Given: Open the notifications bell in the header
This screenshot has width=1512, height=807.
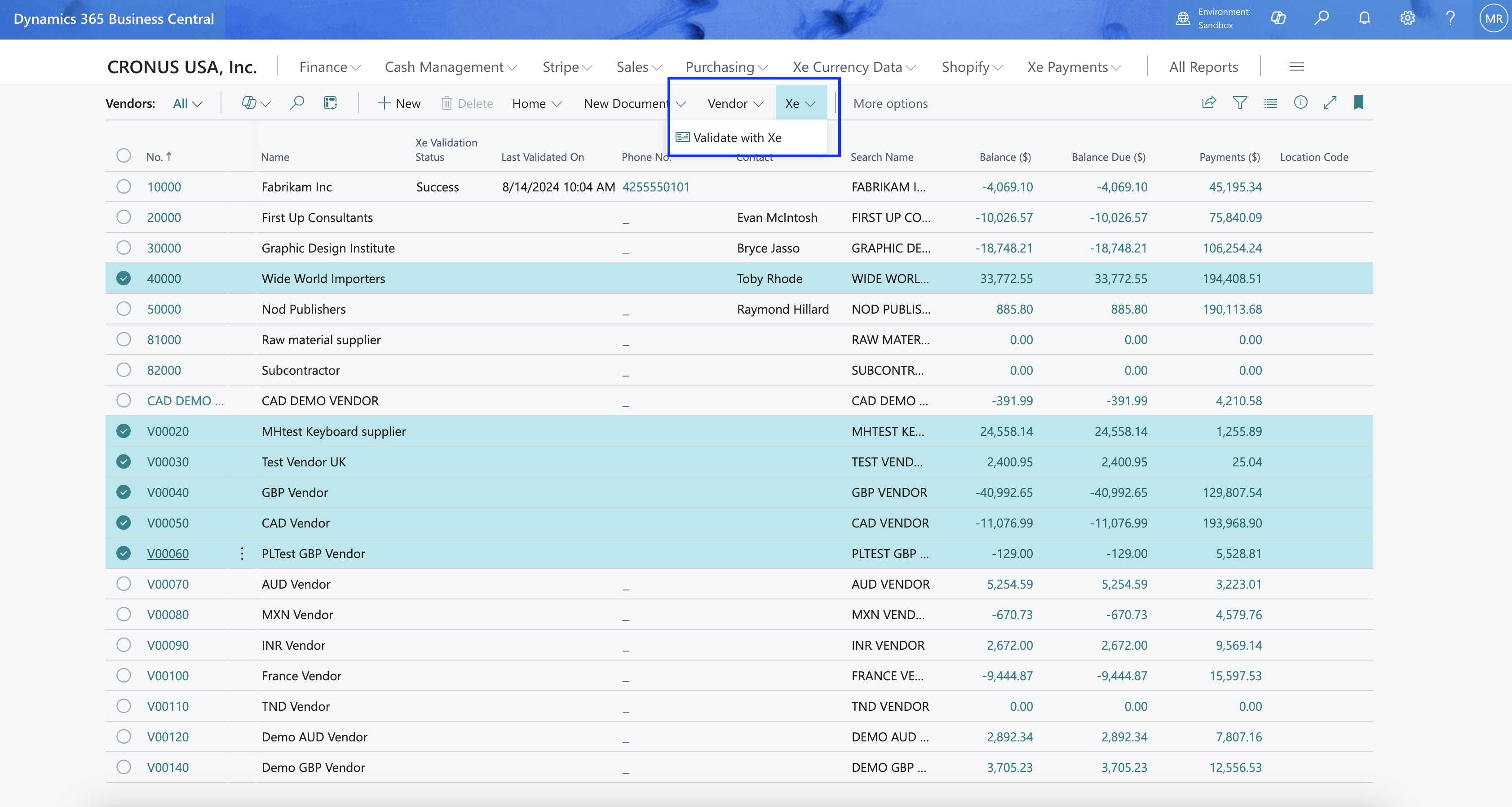Looking at the screenshot, I should (1364, 18).
